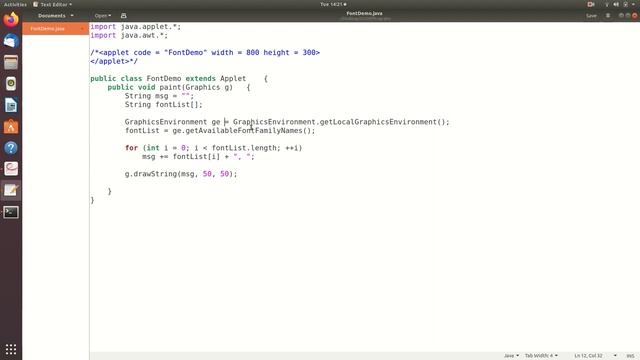Open the Java language selector in status bar
640x360 pixels.
tap(511, 356)
